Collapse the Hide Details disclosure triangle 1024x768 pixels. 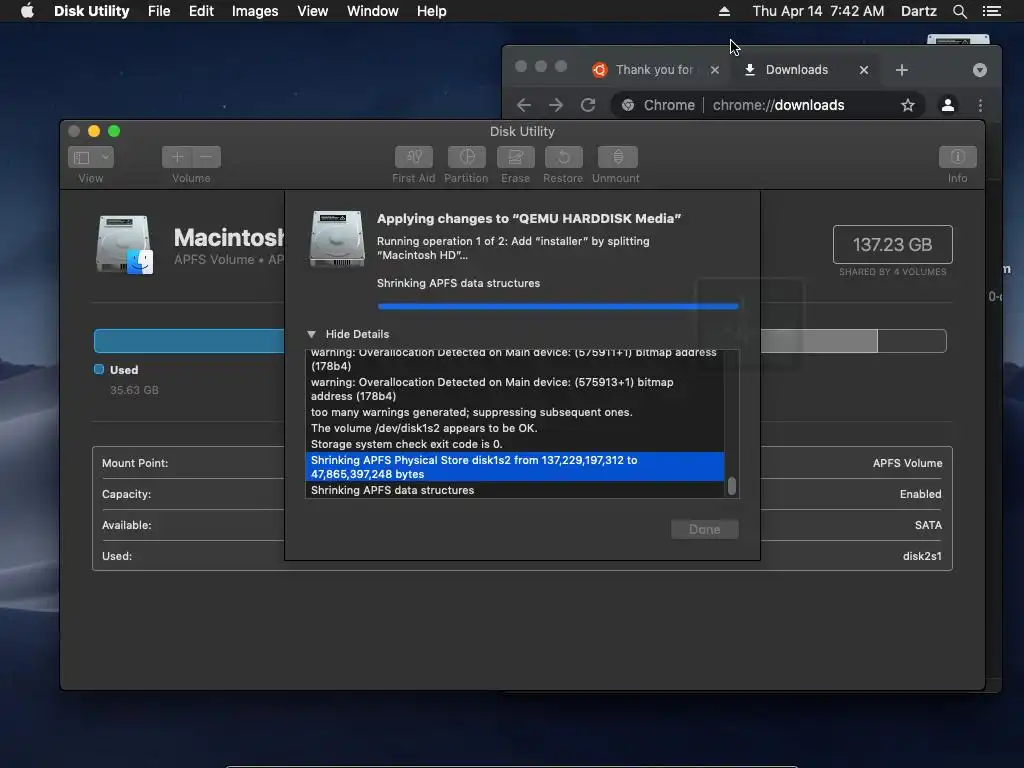pyautogui.click(x=312, y=334)
